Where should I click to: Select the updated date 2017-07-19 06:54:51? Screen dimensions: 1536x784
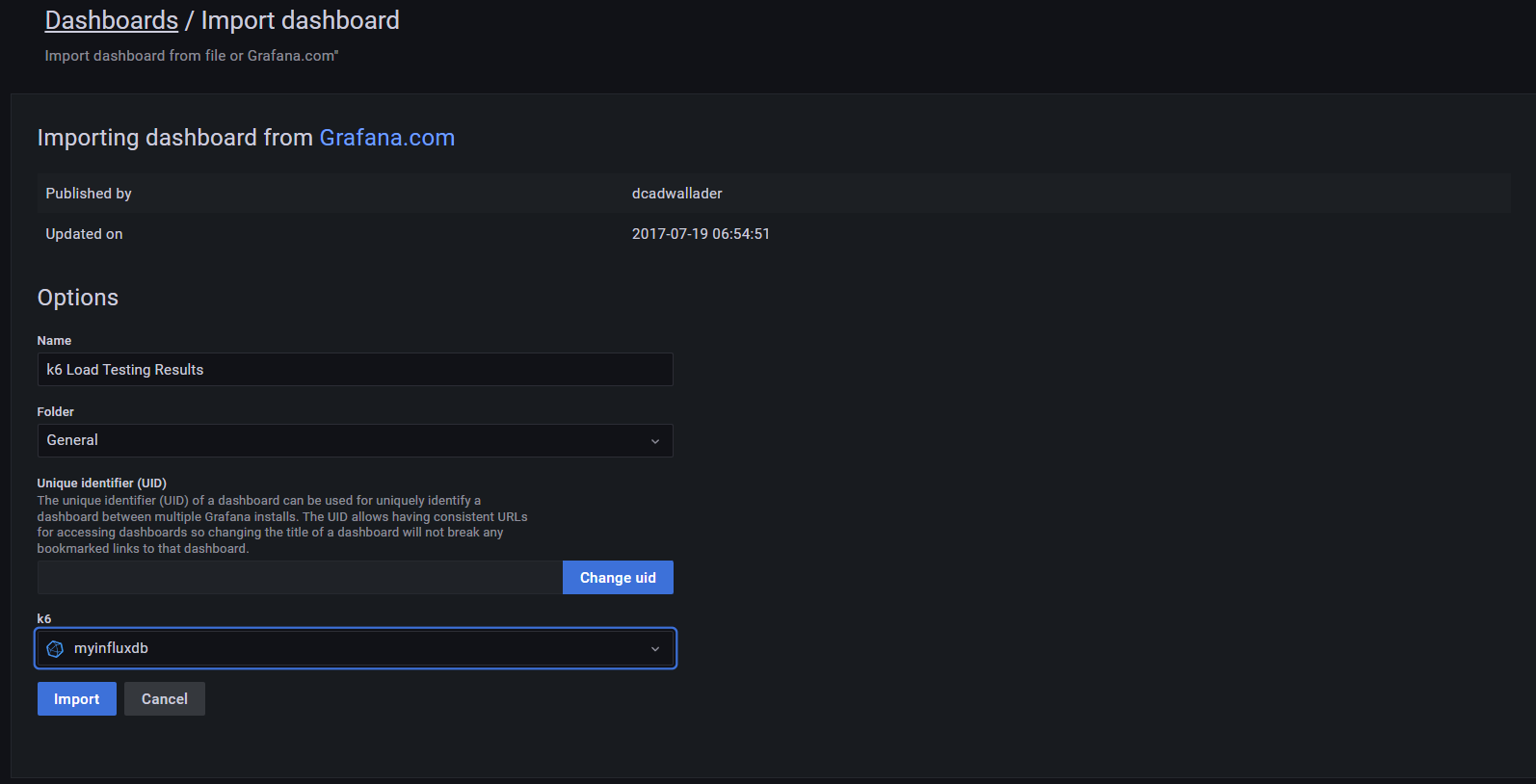(x=701, y=234)
